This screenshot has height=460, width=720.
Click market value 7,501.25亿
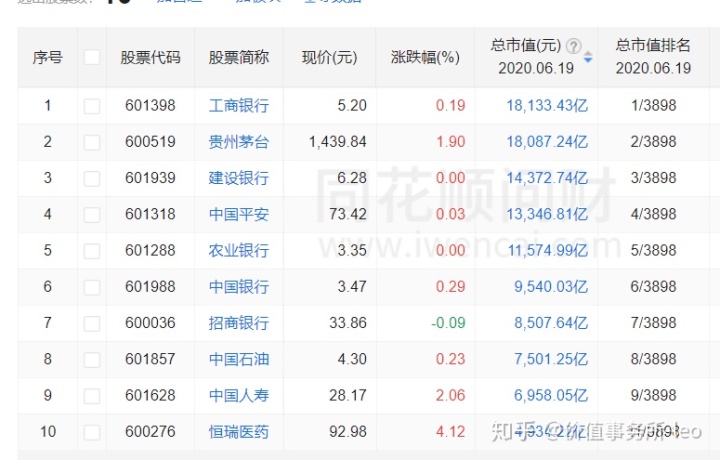[551, 359]
